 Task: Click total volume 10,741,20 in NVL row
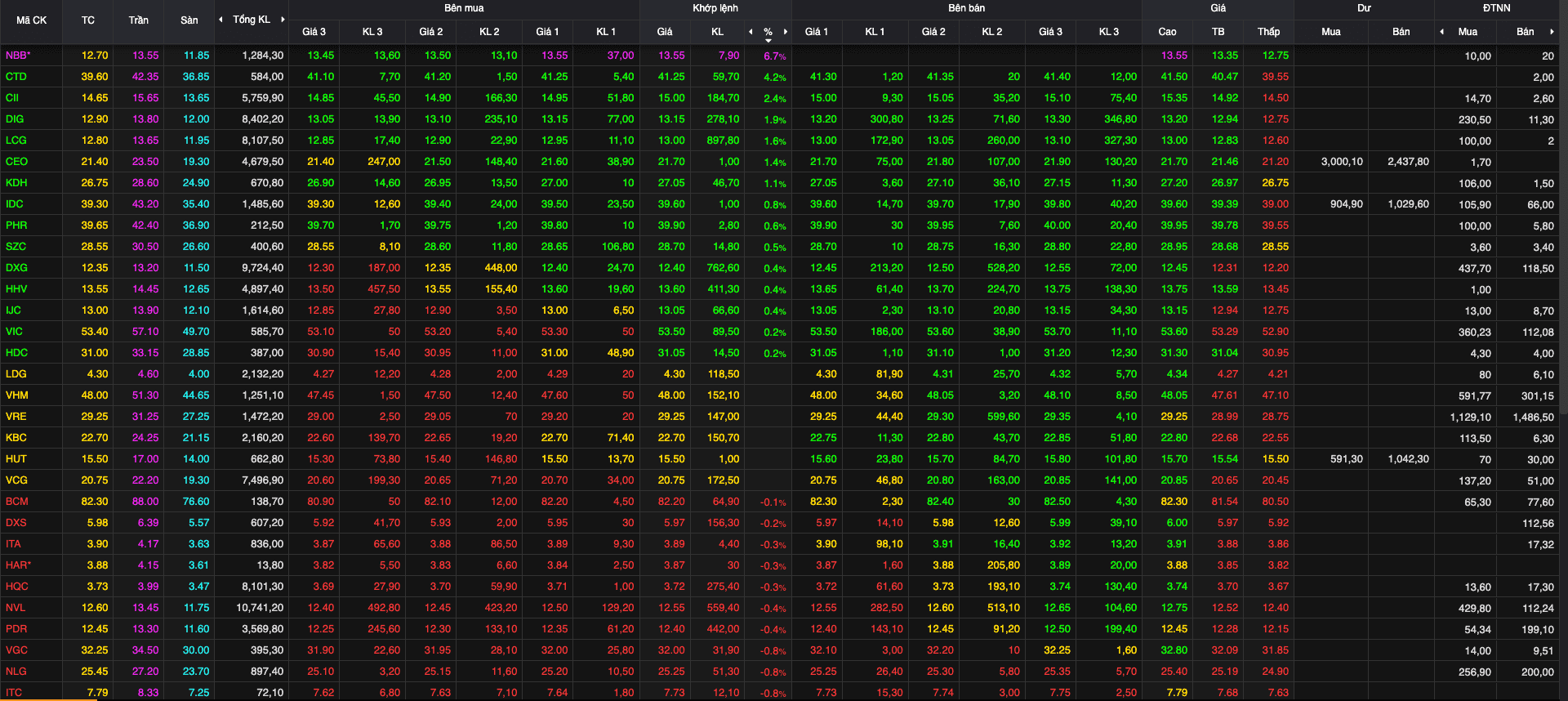click(x=260, y=608)
